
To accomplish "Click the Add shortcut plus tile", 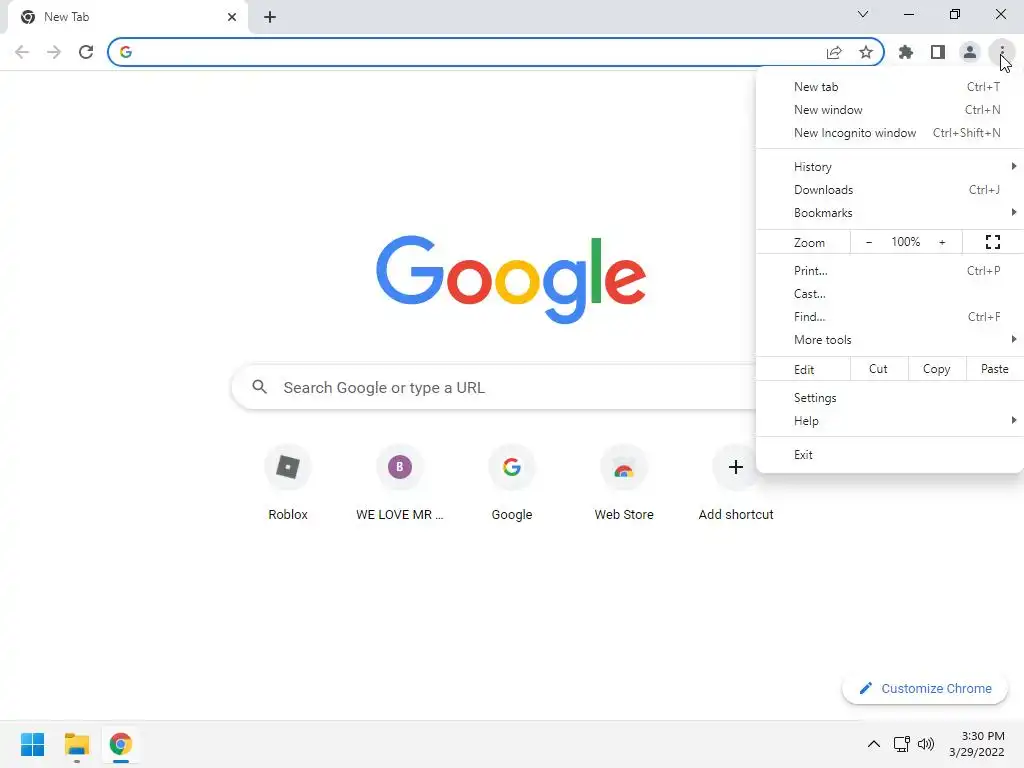I will (736, 483).
